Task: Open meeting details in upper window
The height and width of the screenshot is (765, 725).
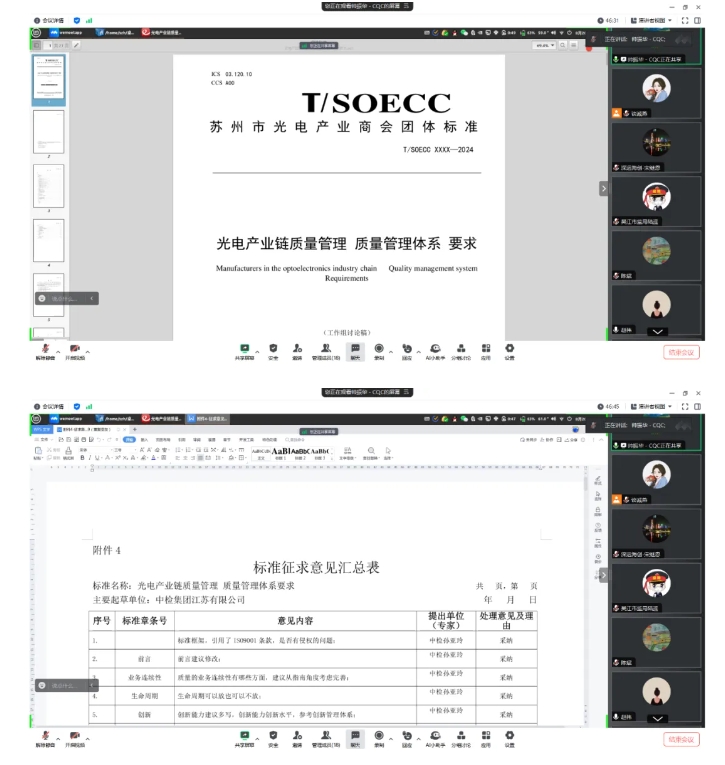Action: click(49, 20)
